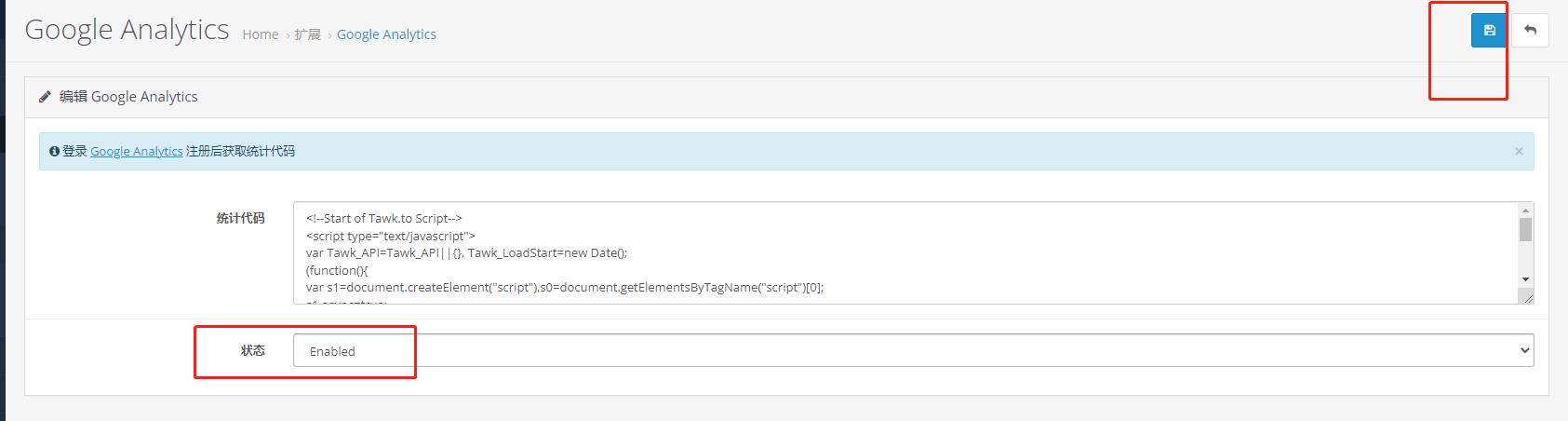Image resolution: width=1568 pixels, height=421 pixels.
Task: Click the arrow on the Enabled select box
Action: coord(1524,351)
